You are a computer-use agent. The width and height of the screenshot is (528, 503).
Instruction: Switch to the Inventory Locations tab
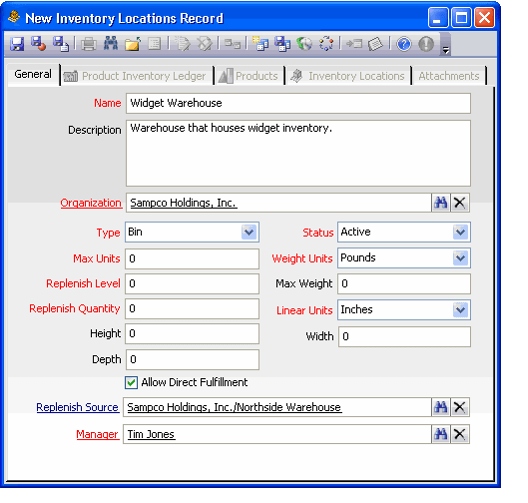pyautogui.click(x=348, y=76)
